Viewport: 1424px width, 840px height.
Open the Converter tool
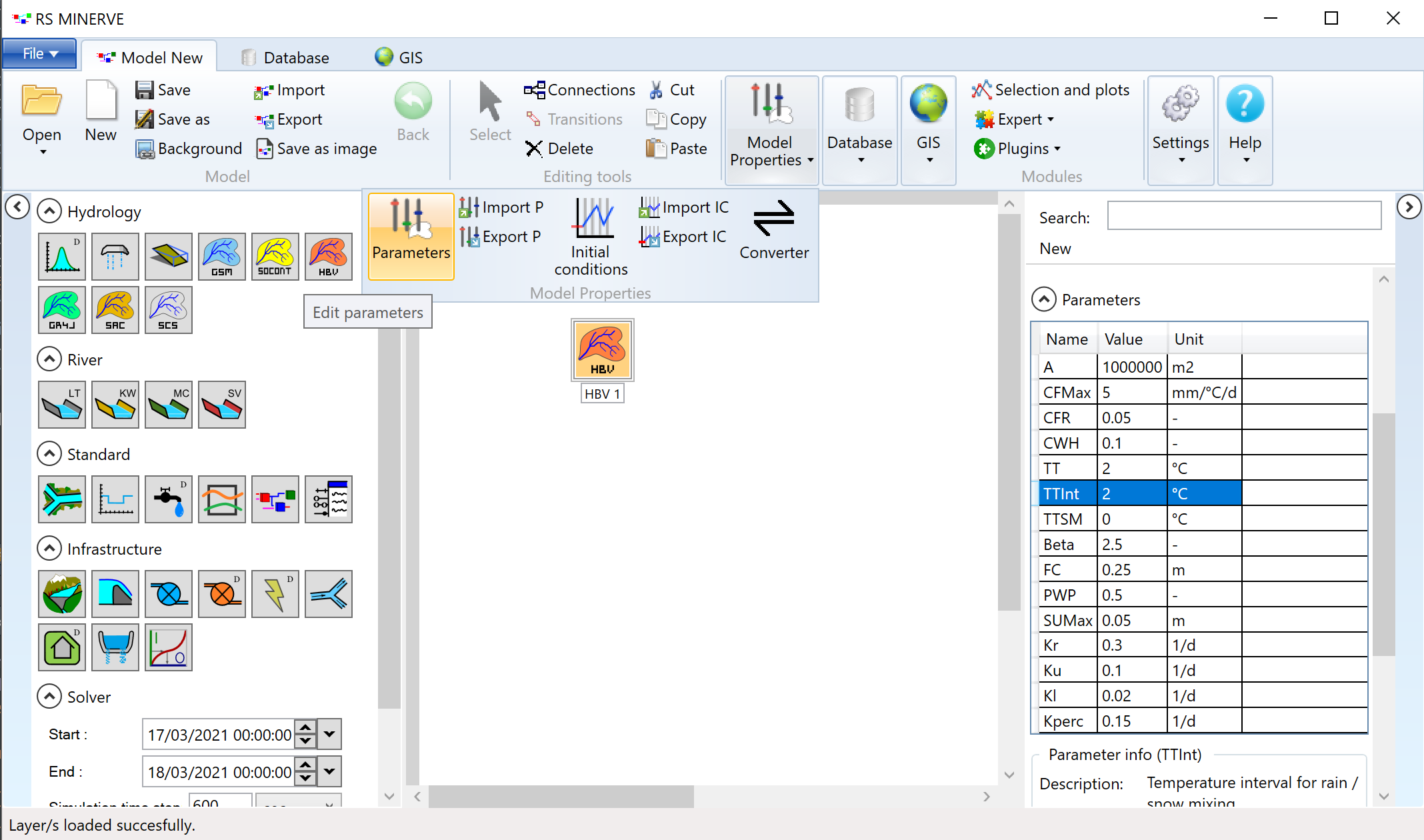[774, 230]
